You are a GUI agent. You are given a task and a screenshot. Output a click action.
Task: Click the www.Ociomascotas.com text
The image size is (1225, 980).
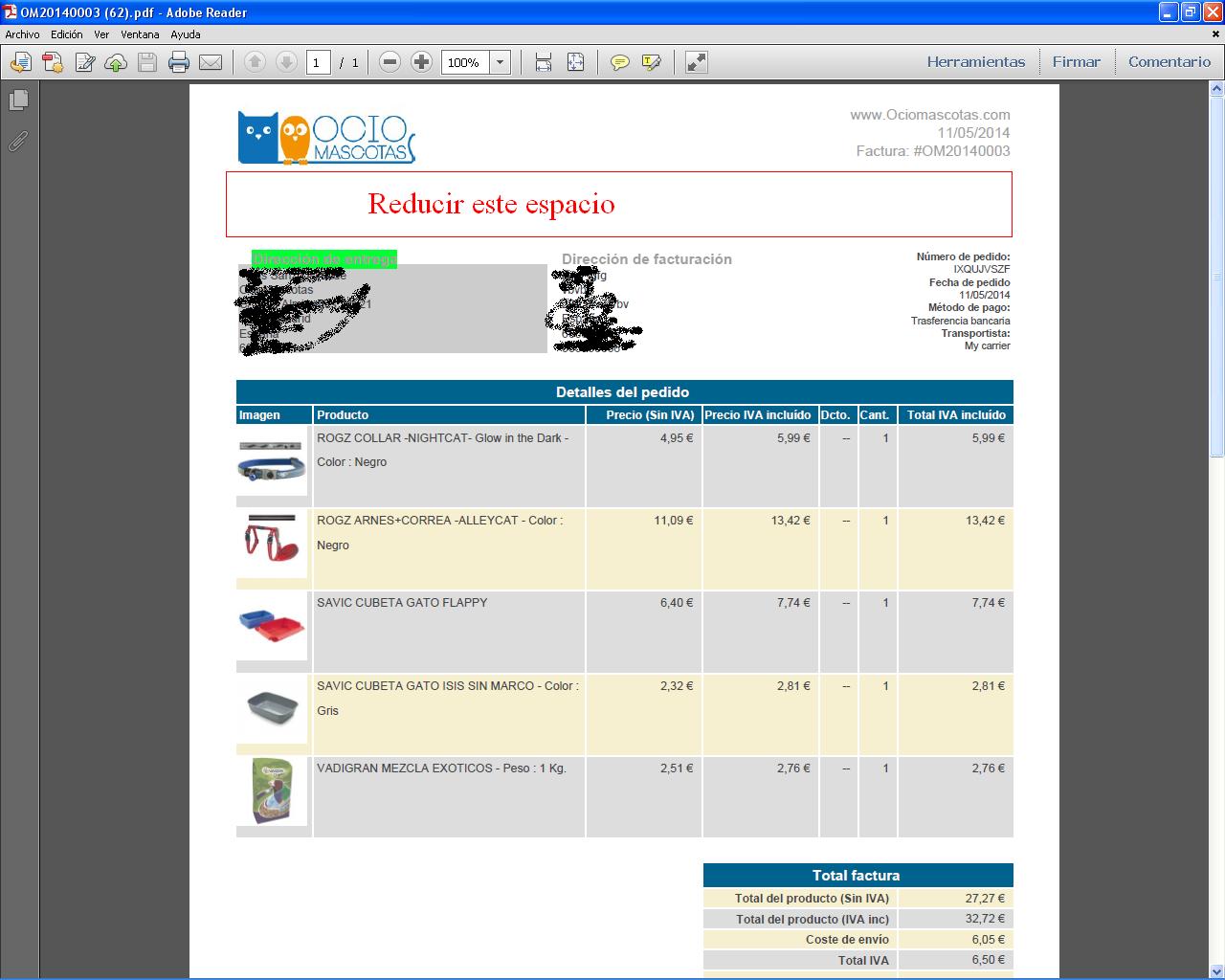tap(930, 115)
